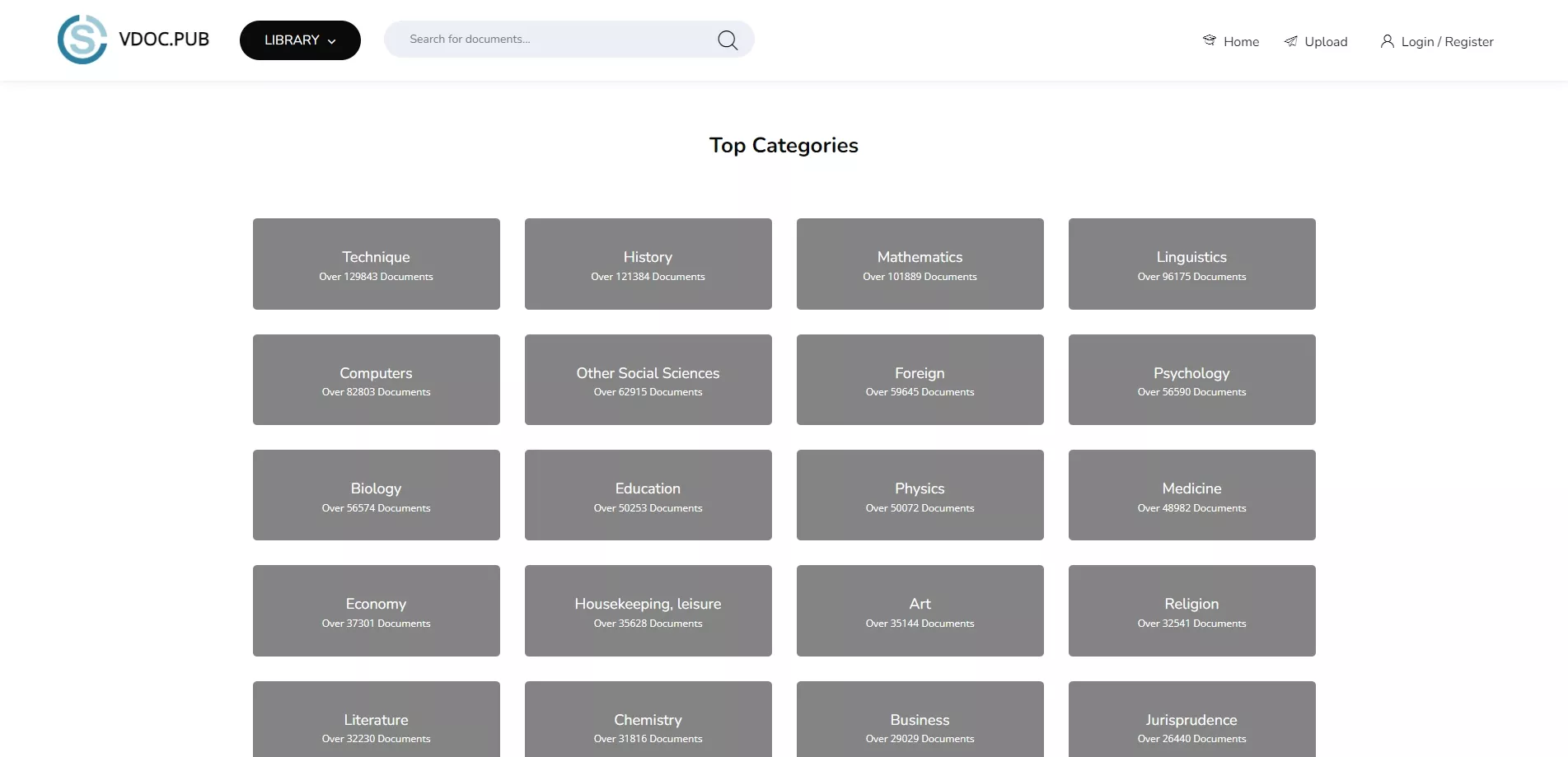This screenshot has height=757, width=1568.
Task: Open the Linguistics category card
Action: point(1192,264)
